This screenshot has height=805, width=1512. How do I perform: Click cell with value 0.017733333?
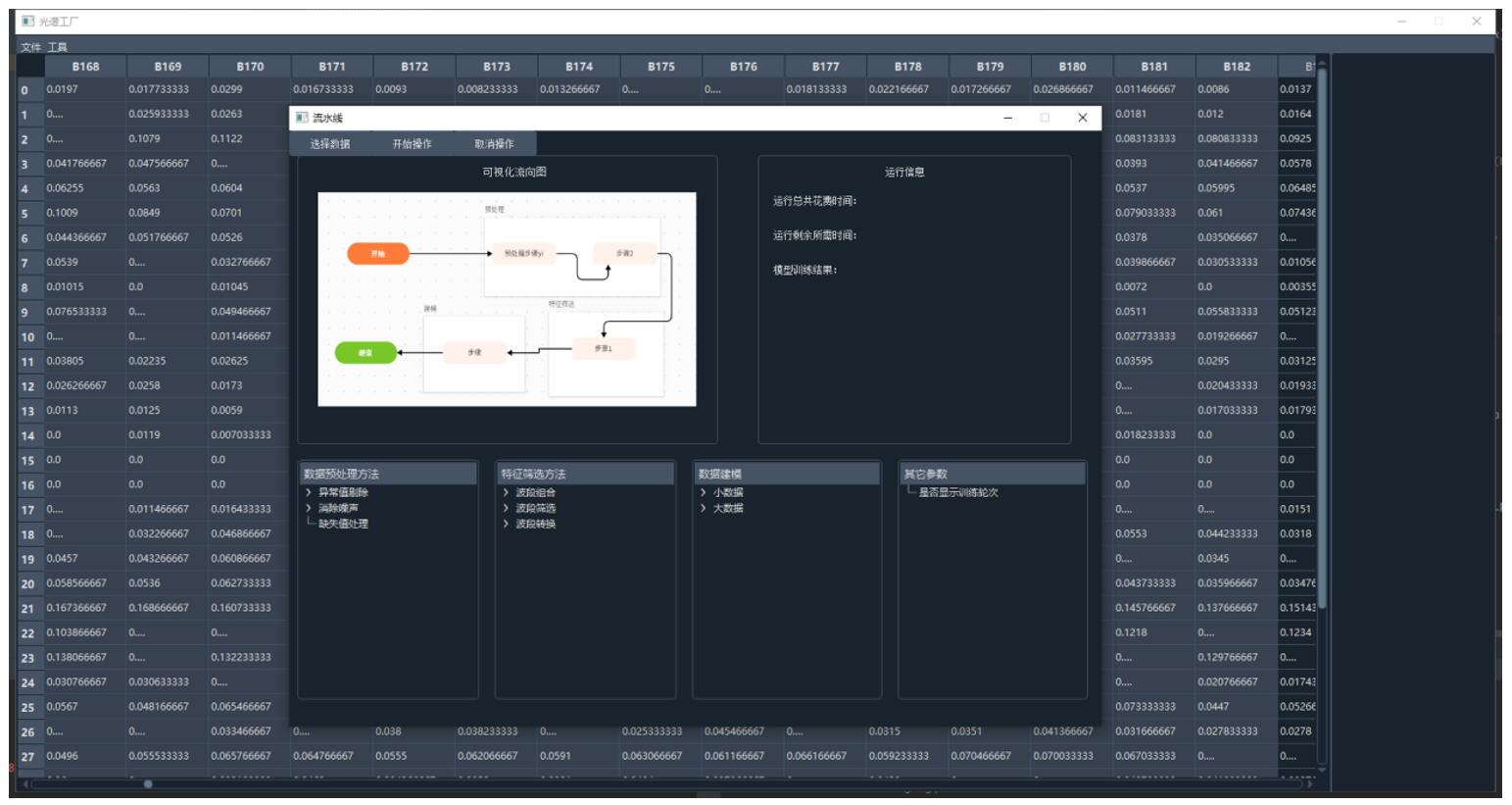168,89
